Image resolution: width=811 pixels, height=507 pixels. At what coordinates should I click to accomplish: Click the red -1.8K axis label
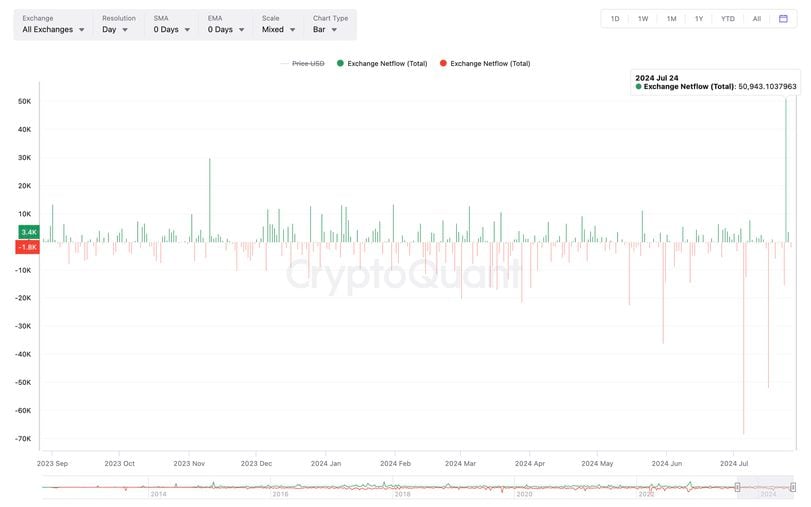point(28,247)
